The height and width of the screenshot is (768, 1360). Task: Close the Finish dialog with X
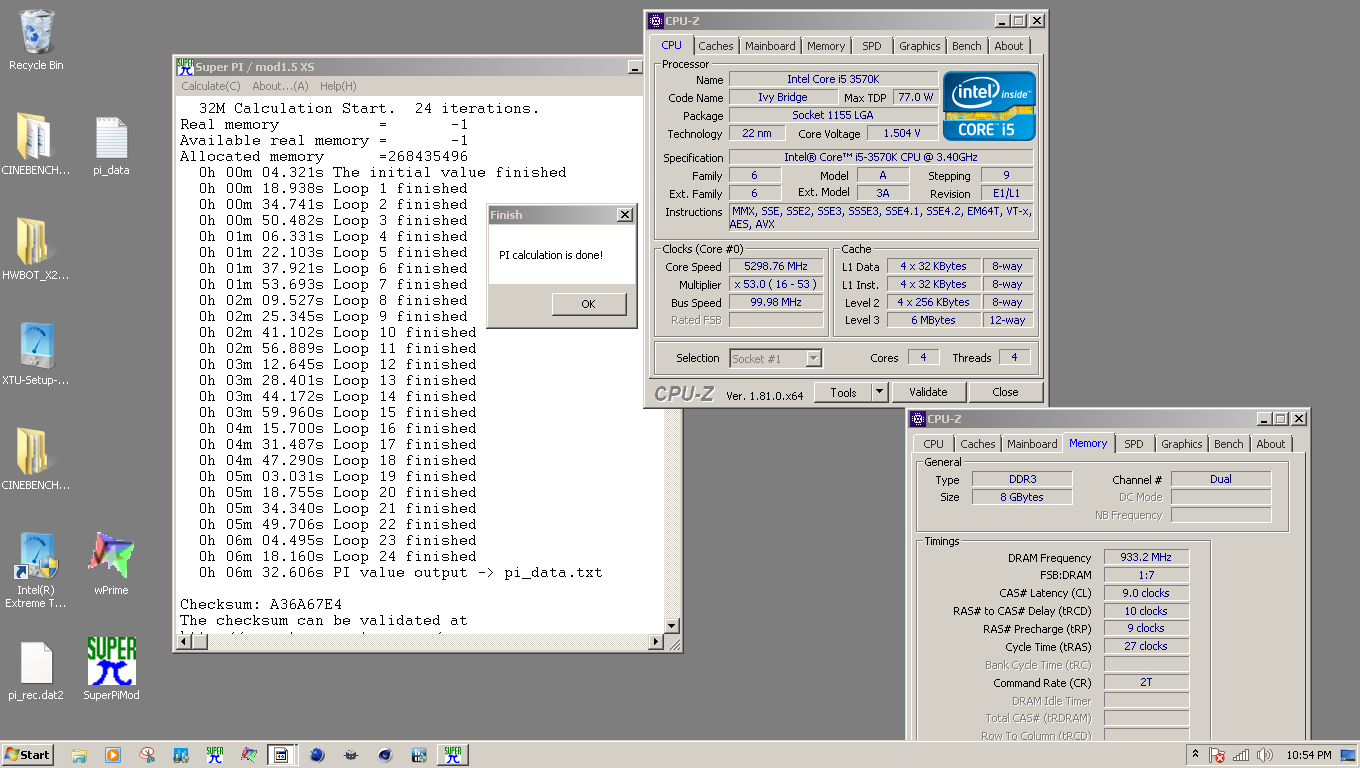coord(625,214)
